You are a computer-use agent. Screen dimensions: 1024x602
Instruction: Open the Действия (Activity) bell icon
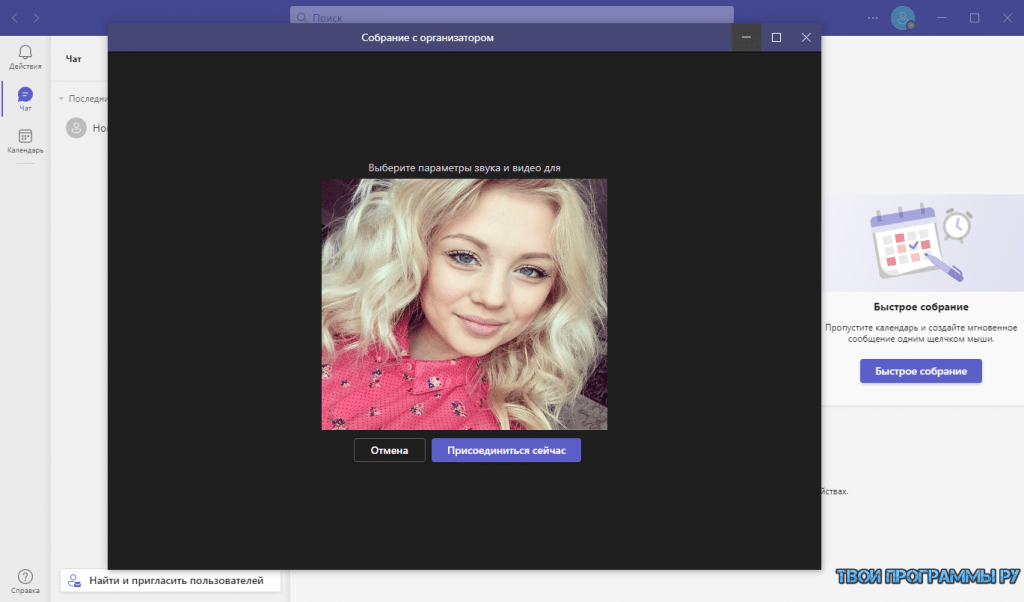[24, 52]
